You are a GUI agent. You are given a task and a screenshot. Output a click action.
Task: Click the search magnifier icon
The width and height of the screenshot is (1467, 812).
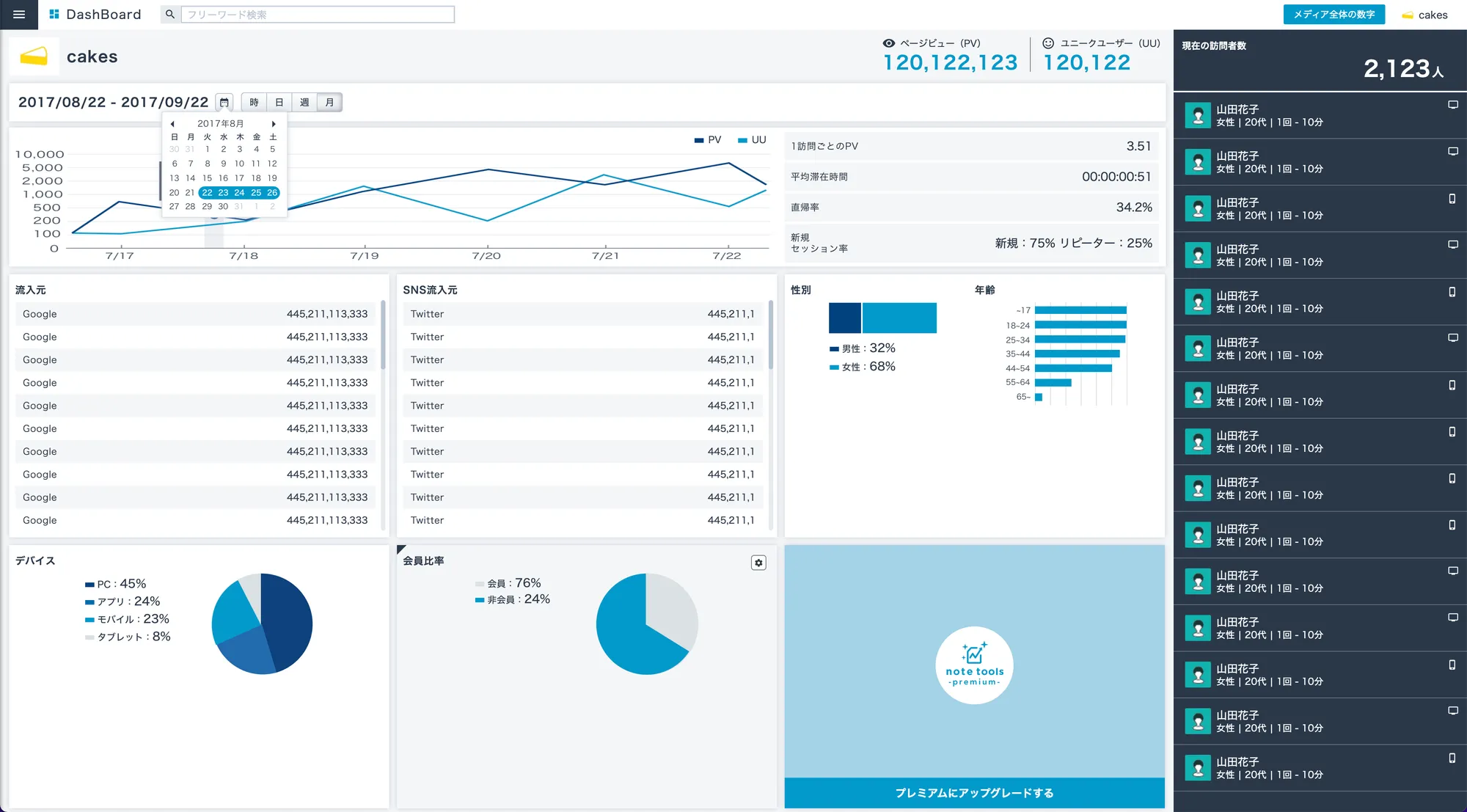(x=170, y=15)
